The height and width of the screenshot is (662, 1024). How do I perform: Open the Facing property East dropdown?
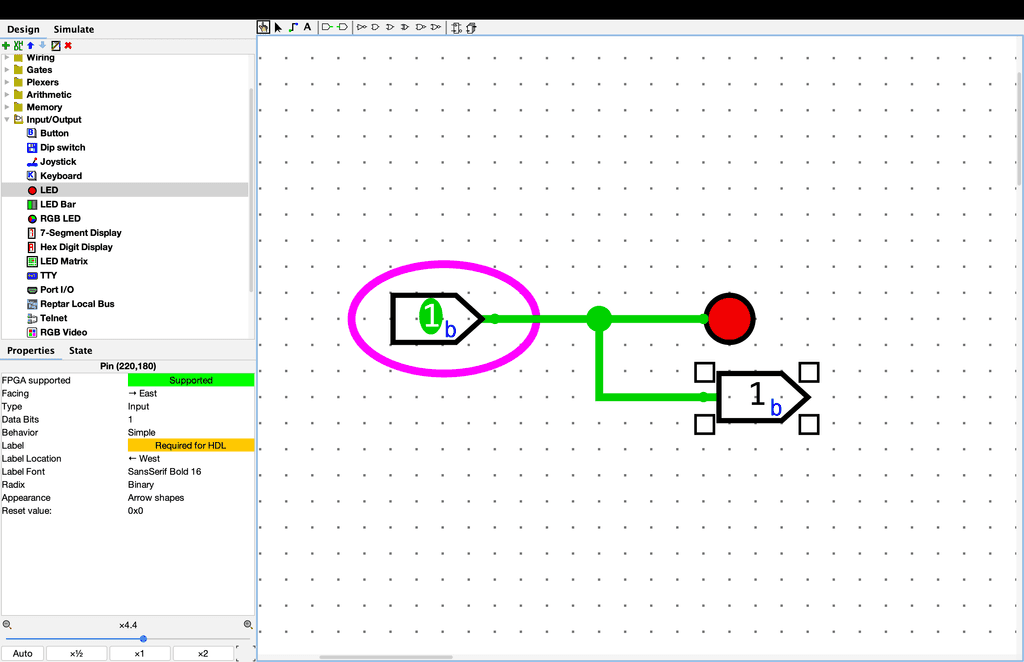click(x=190, y=394)
